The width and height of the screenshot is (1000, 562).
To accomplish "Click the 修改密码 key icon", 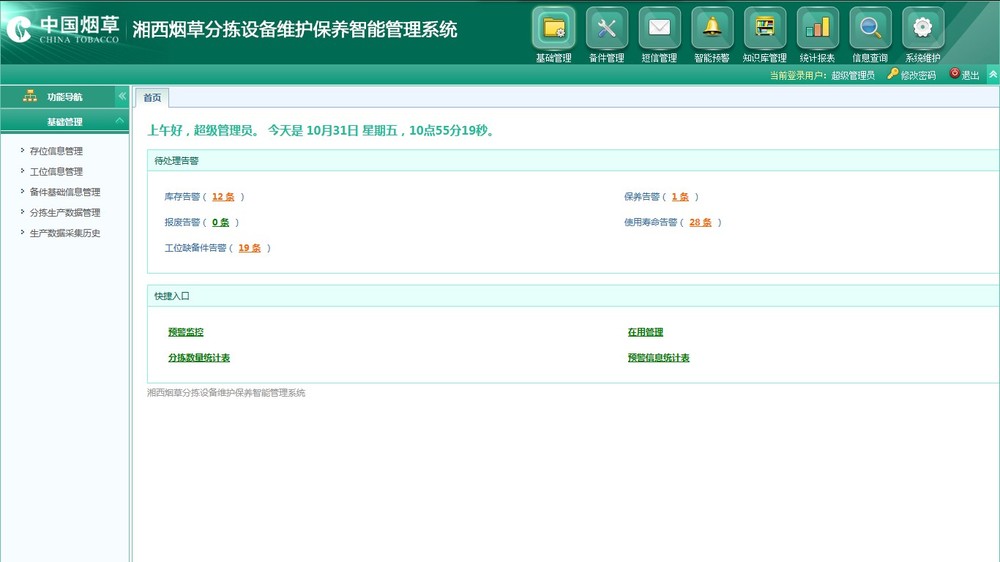I will [x=893, y=74].
